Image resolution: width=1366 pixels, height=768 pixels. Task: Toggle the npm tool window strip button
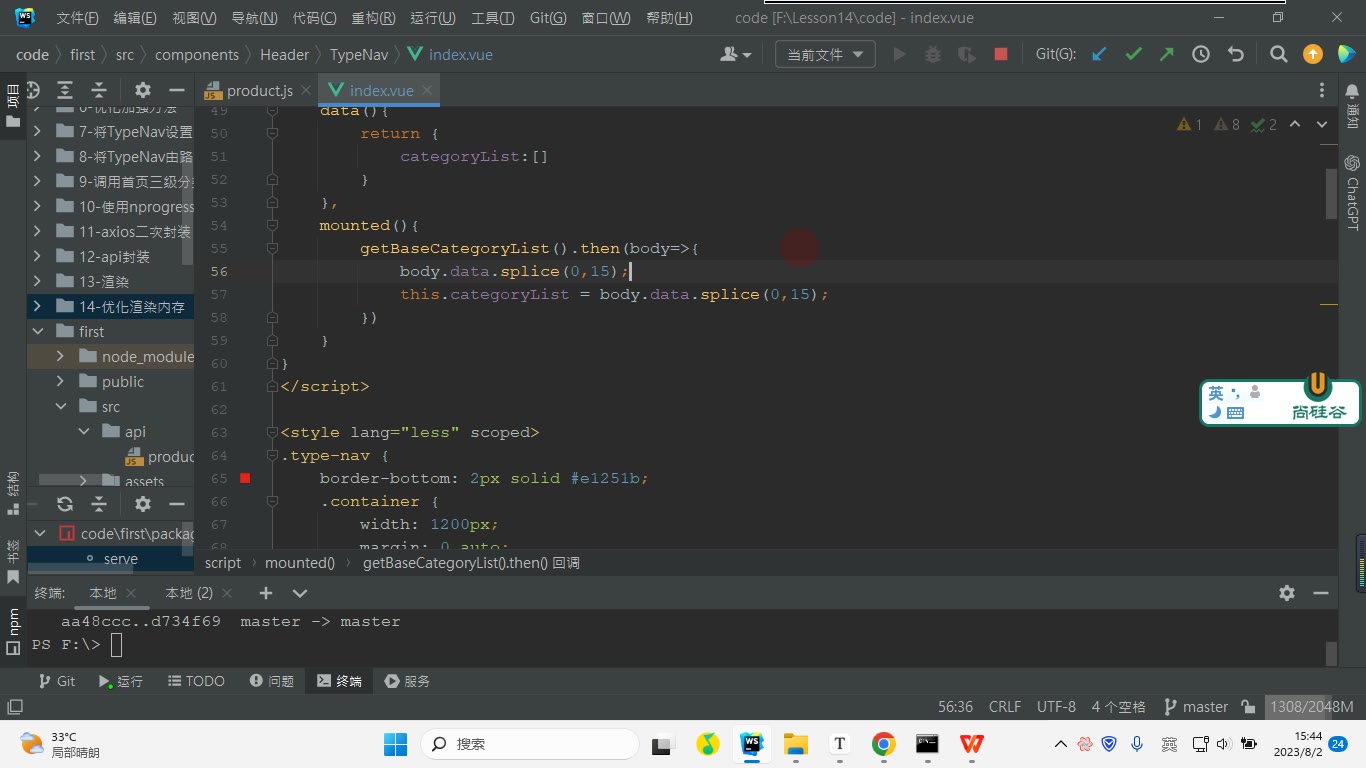13,630
